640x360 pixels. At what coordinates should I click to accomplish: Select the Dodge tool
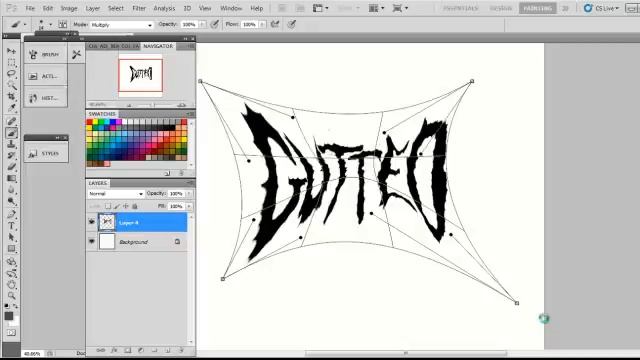[11, 201]
